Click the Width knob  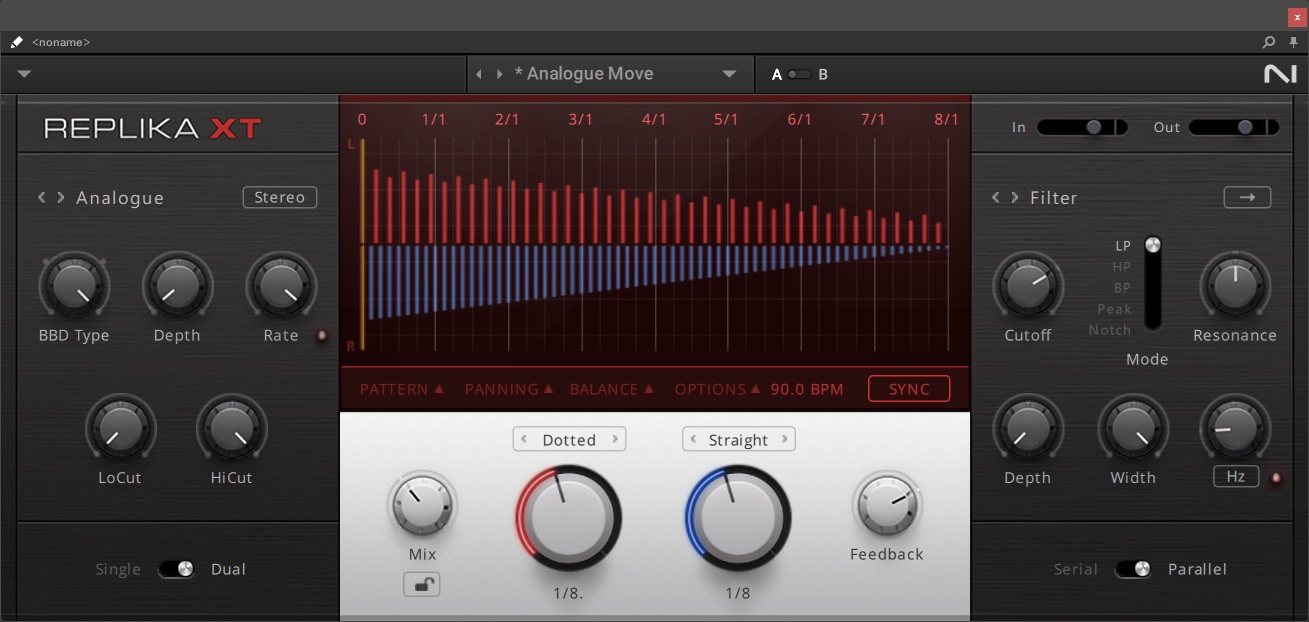[x=1133, y=429]
